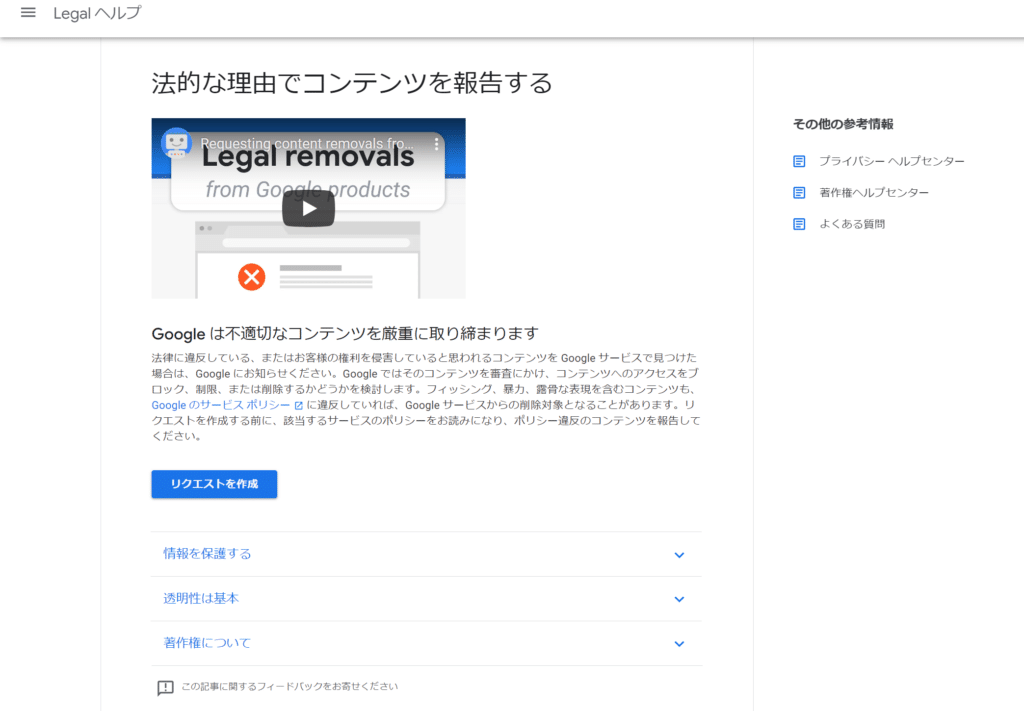Click the video title text overlay

click(x=300, y=144)
